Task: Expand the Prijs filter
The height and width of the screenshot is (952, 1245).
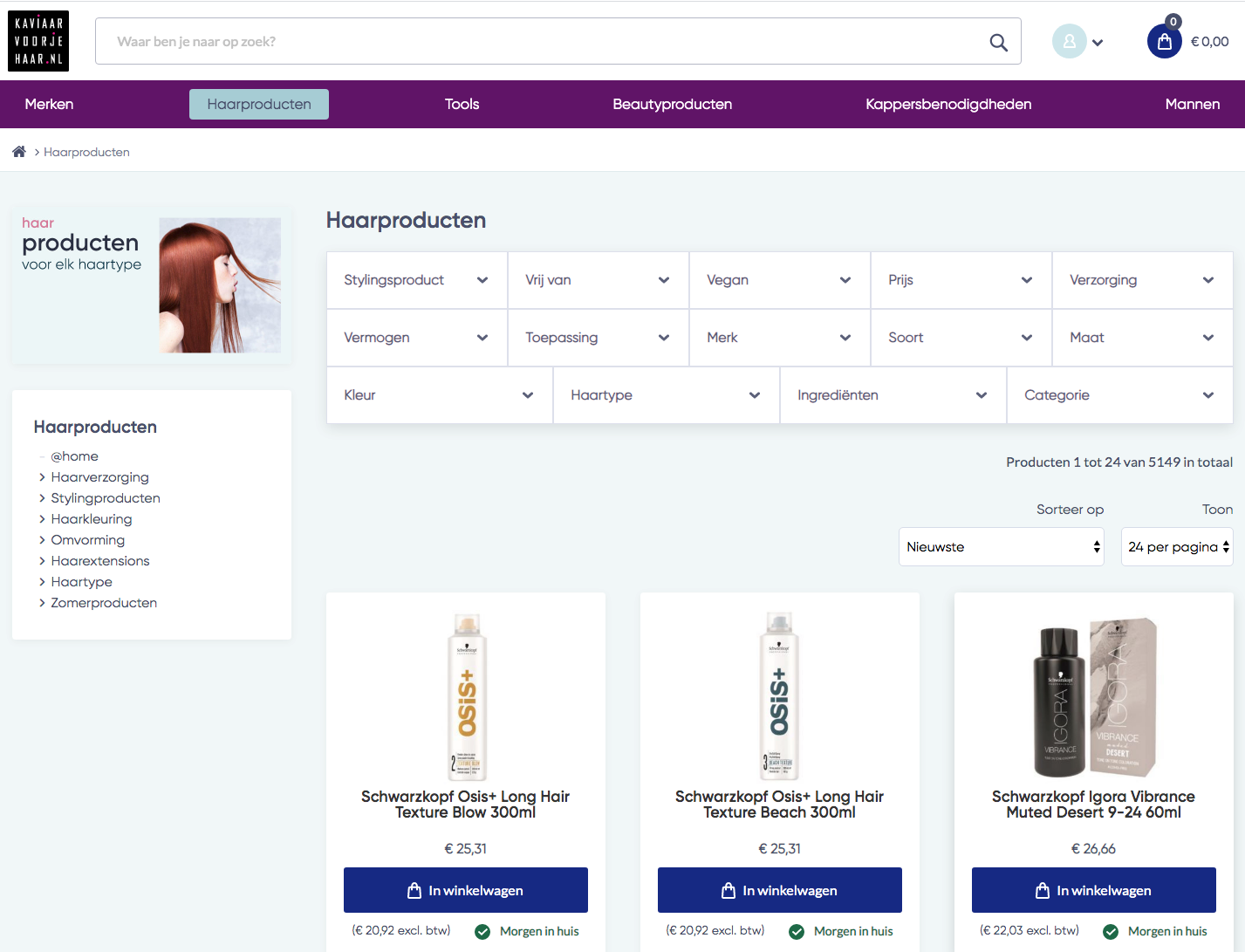Action: coord(961,280)
